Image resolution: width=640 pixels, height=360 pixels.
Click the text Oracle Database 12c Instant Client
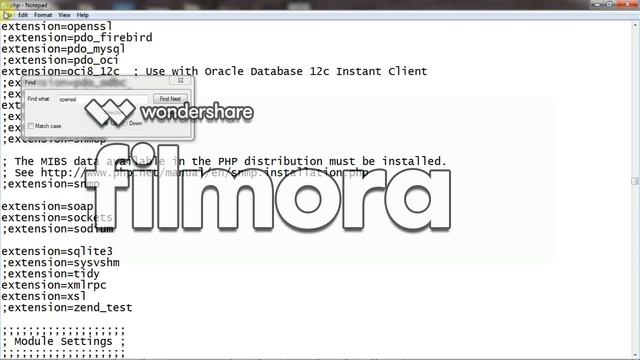316,71
